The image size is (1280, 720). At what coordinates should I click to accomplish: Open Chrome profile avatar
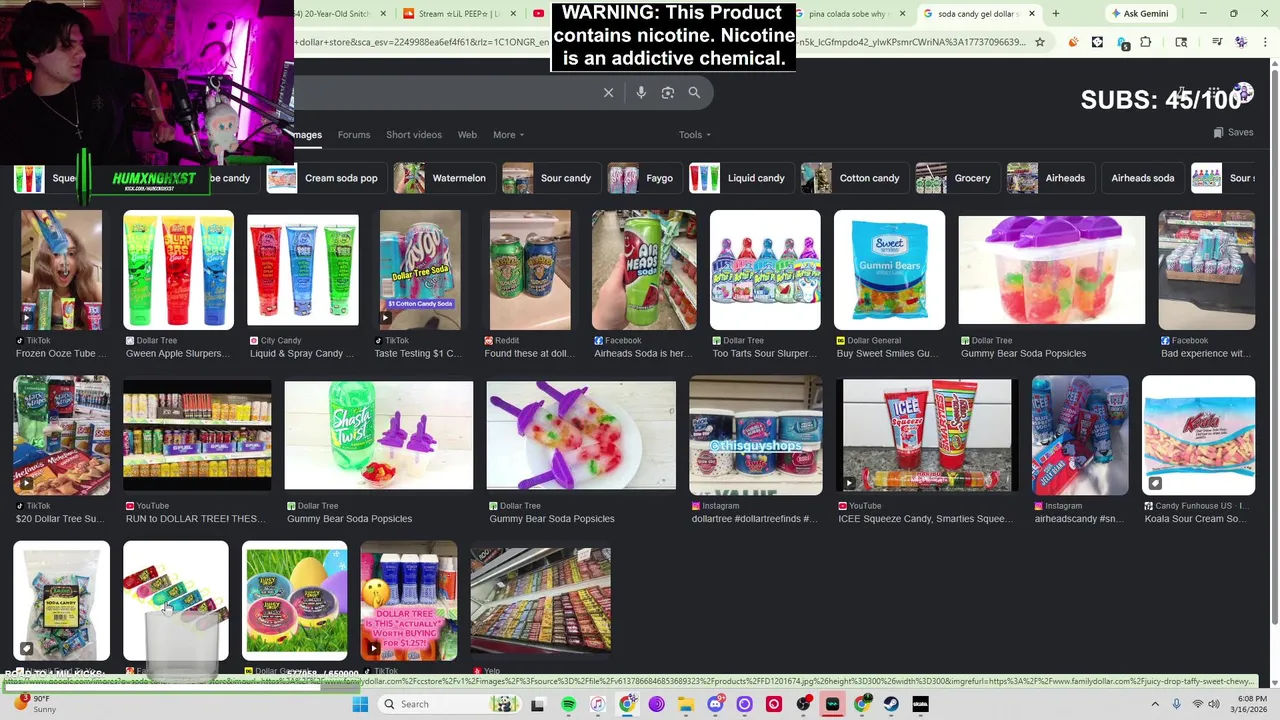click(1241, 42)
